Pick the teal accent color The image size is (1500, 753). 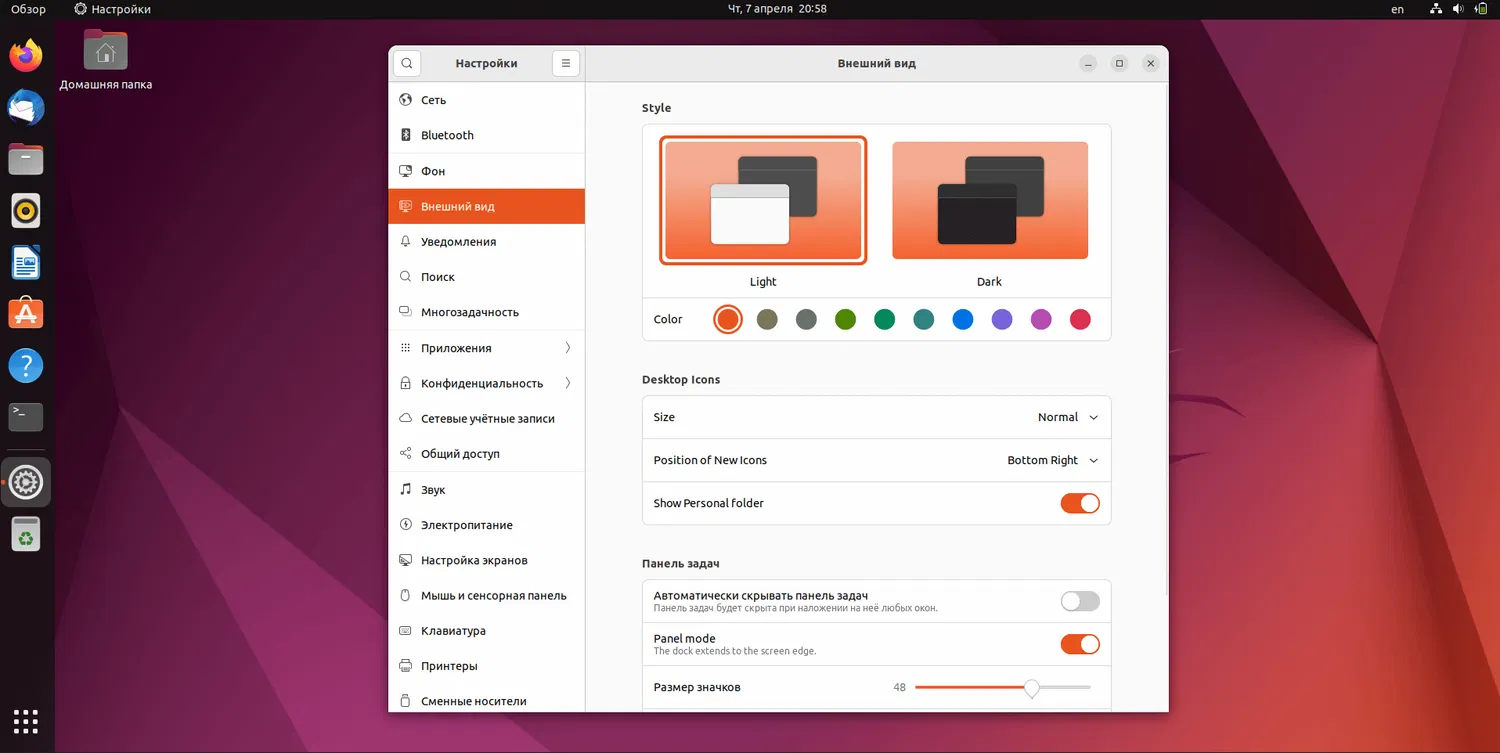coord(924,319)
